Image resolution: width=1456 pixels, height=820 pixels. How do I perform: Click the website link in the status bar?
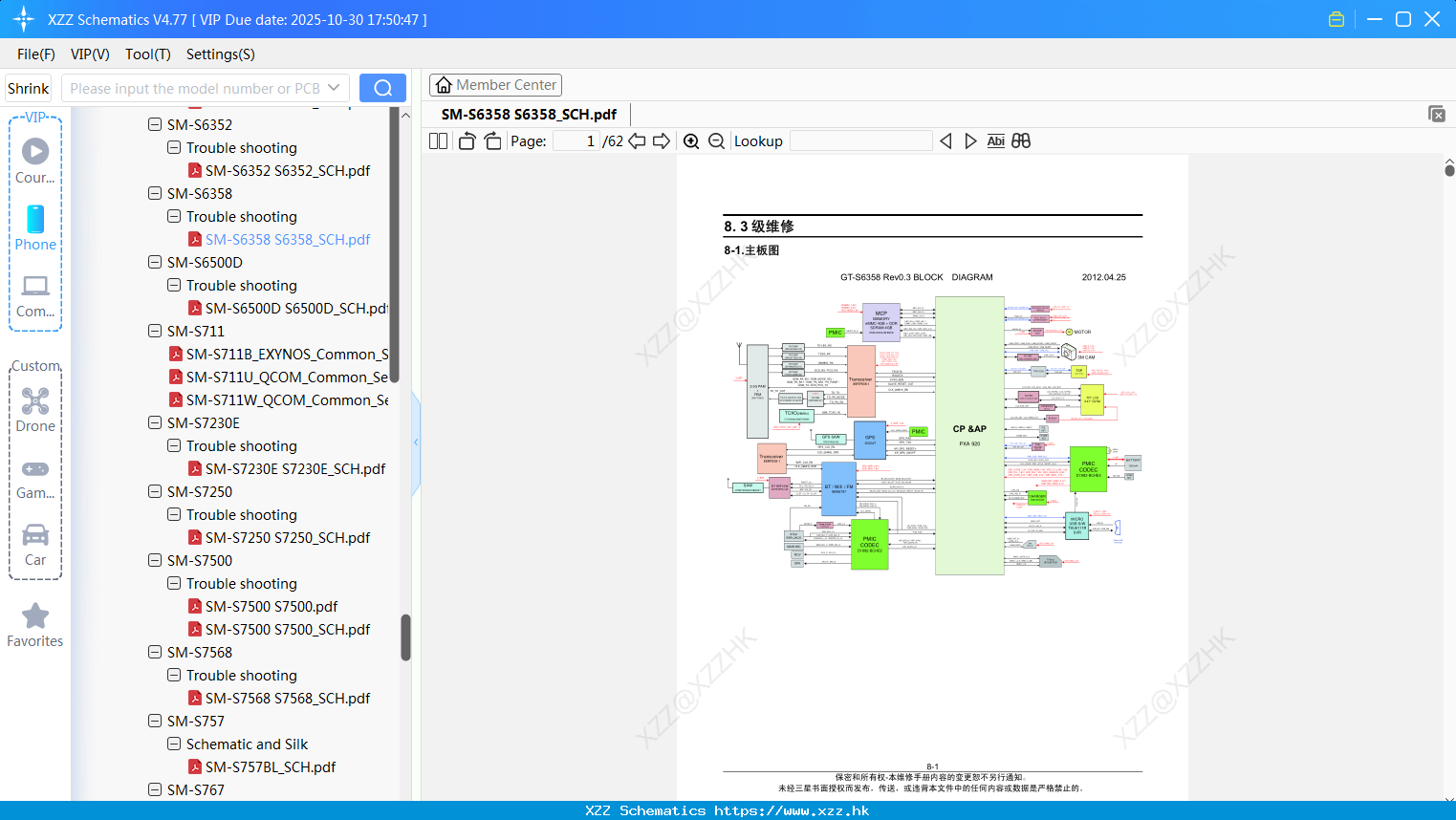792,810
